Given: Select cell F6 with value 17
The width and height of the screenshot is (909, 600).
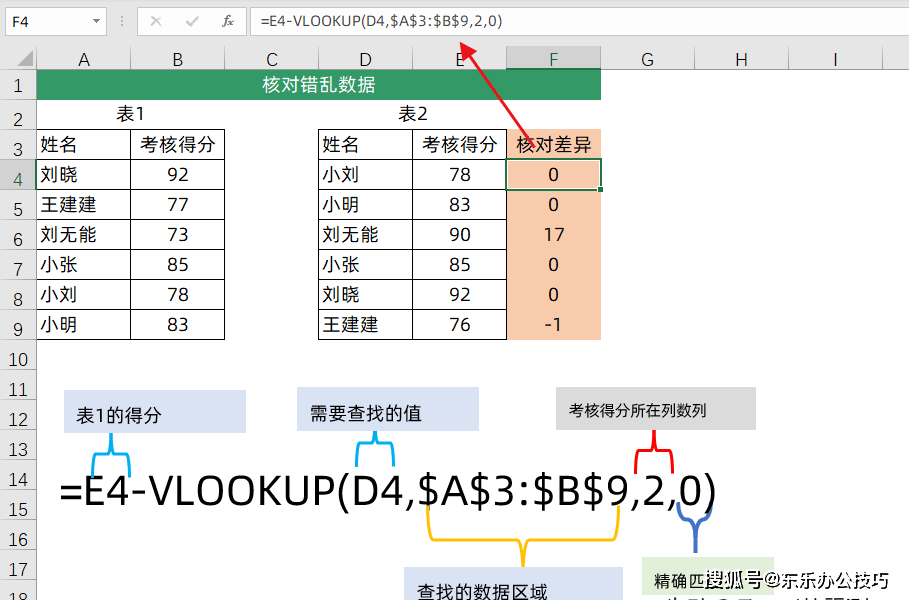Looking at the screenshot, I should [x=554, y=235].
